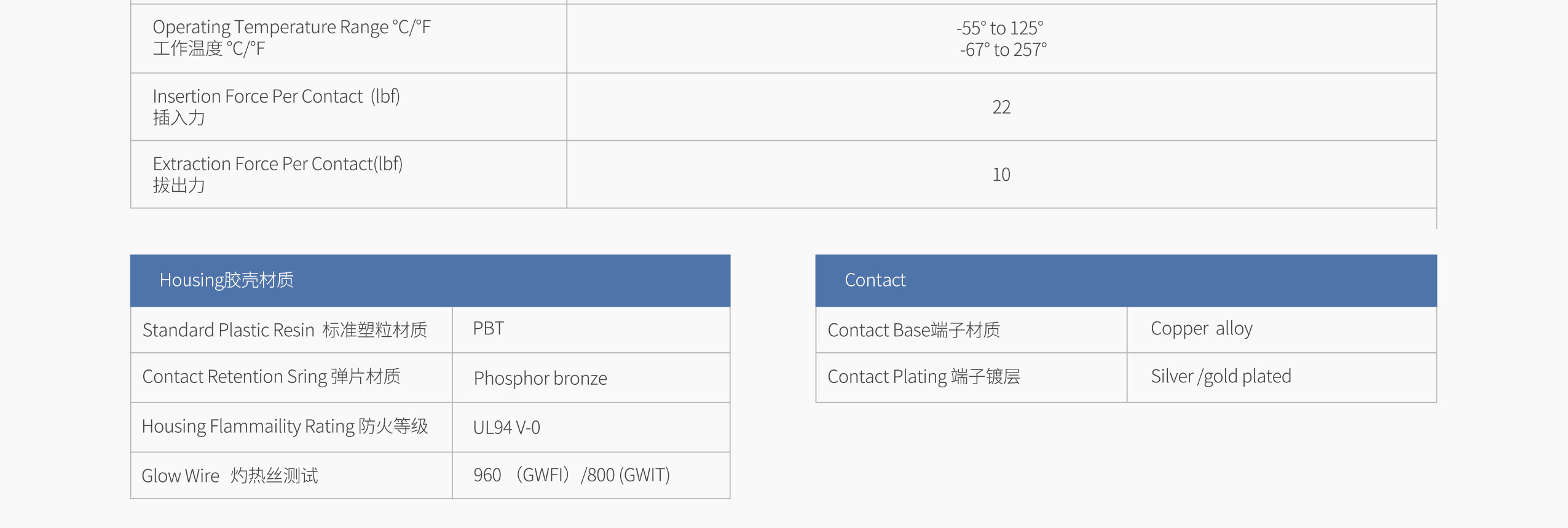
Task: Select the Contact Plating 端子镀层 label
Action: click(924, 377)
